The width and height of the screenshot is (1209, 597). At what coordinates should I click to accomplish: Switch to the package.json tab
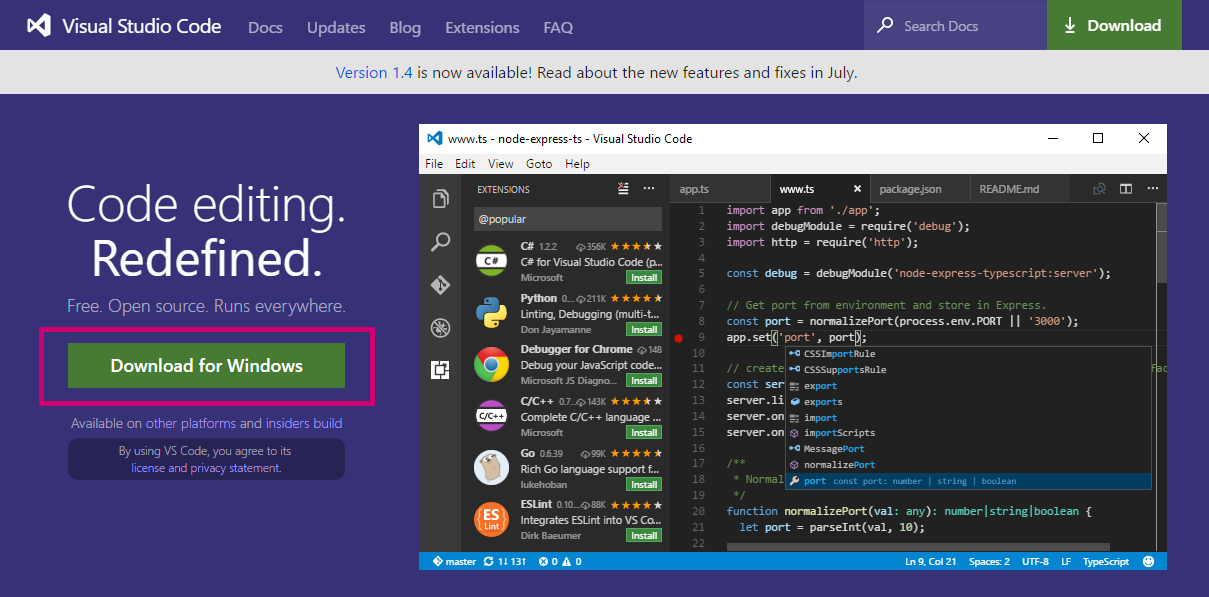[x=920, y=189]
